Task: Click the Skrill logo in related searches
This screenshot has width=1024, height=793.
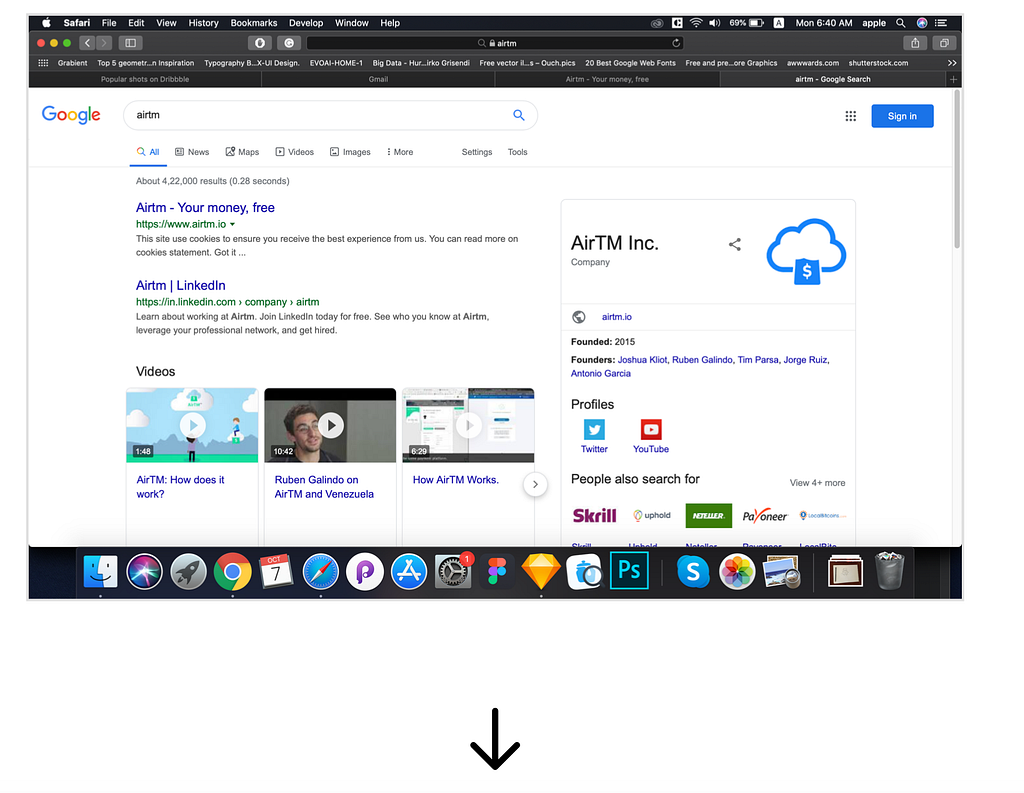Action: pyautogui.click(x=594, y=516)
